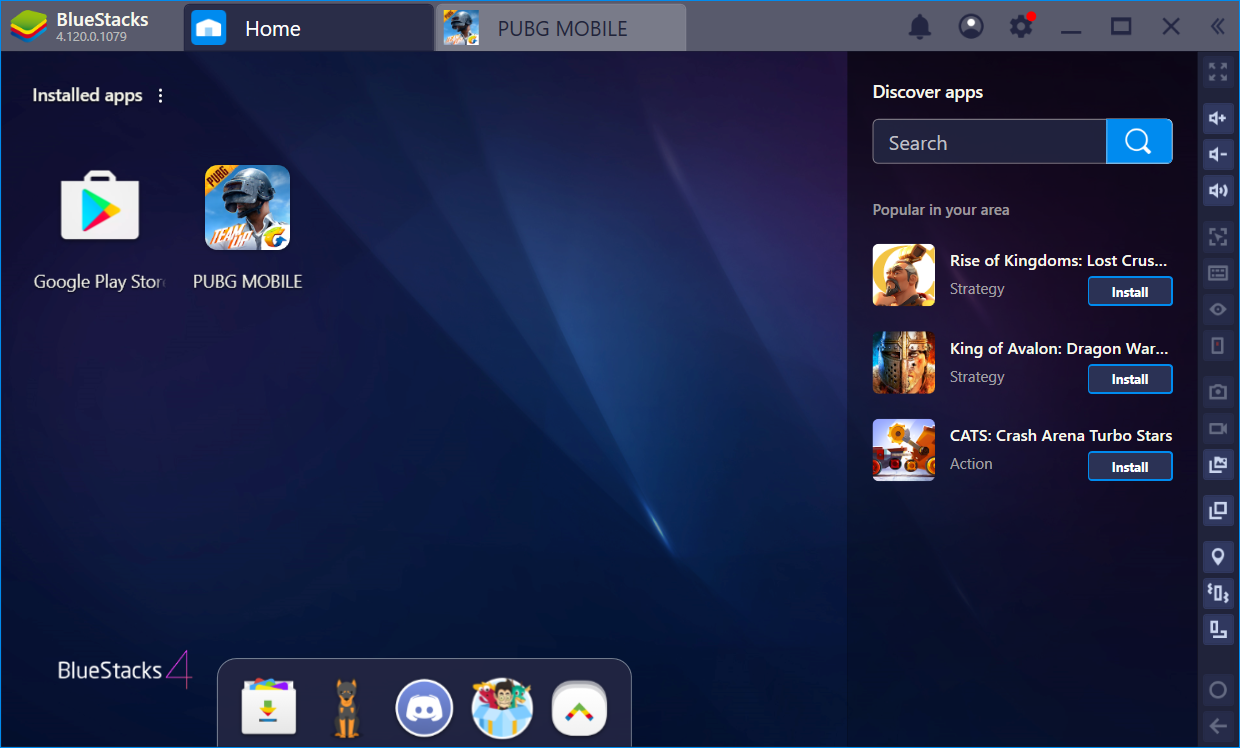Click the full screen icon in sidebar
The image size is (1240, 748).
pos(1217,72)
